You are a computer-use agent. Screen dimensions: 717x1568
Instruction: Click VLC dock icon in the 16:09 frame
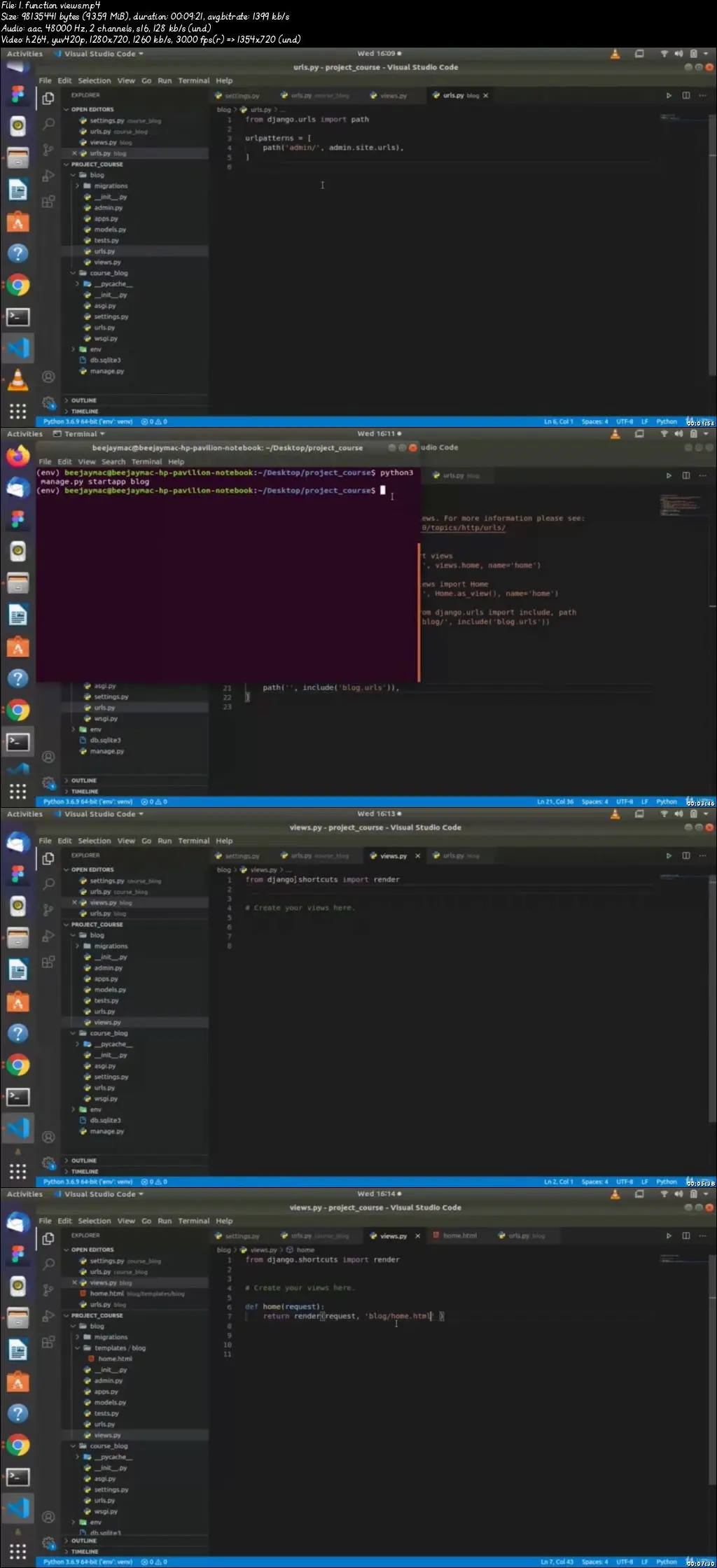(18, 380)
